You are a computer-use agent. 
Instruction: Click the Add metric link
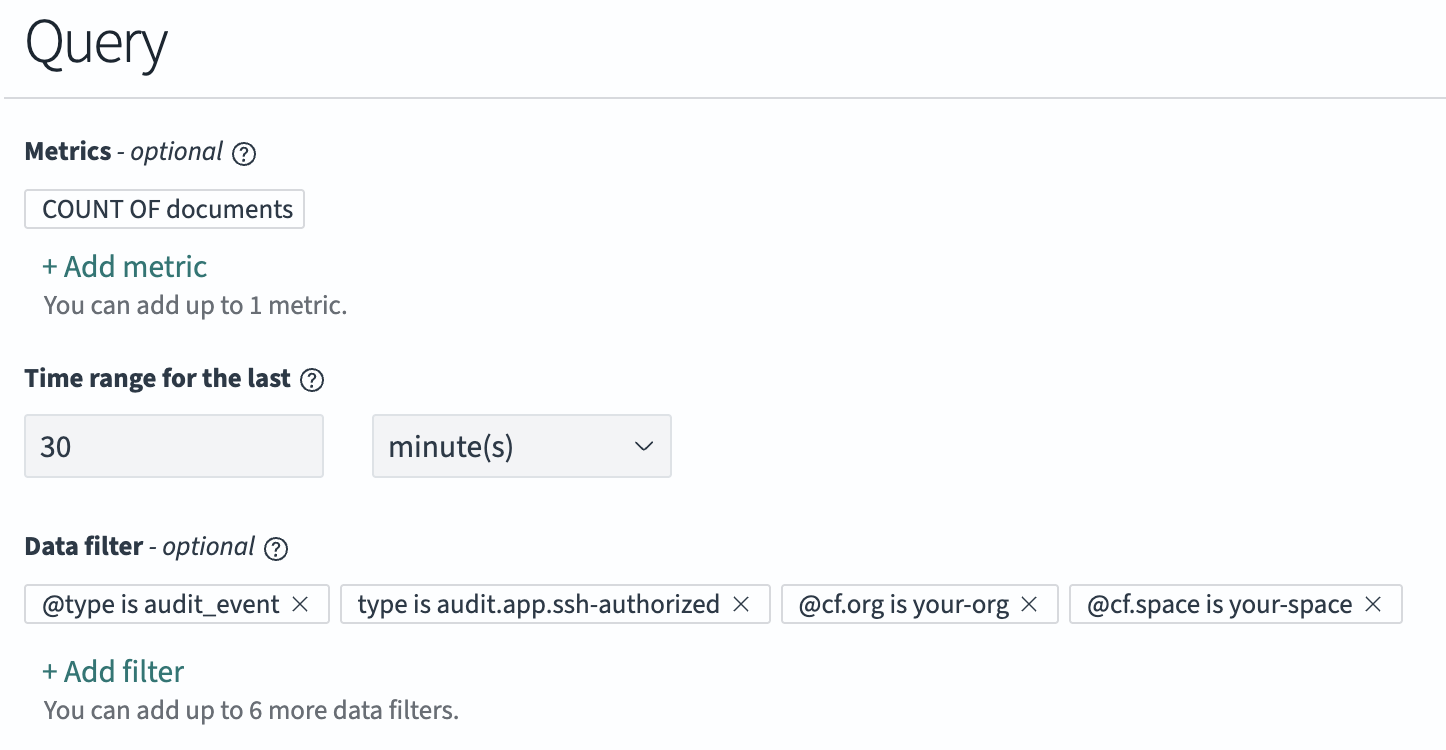pos(124,267)
